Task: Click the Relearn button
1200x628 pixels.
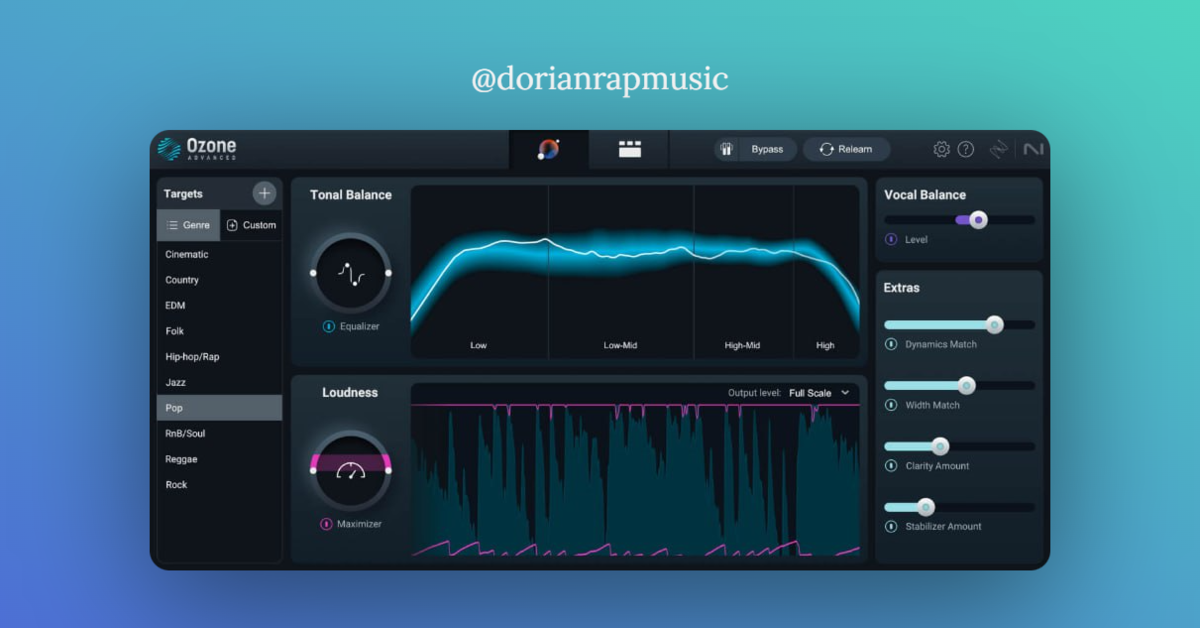Action: [x=846, y=149]
